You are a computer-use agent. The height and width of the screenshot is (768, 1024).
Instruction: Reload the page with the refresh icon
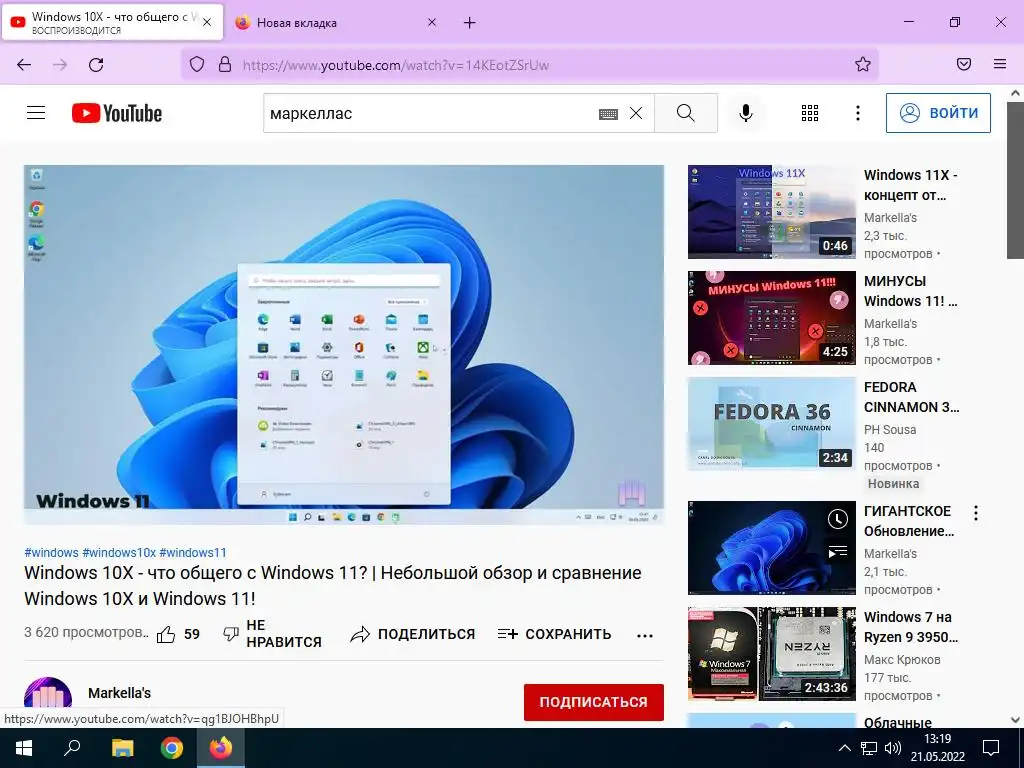point(96,65)
